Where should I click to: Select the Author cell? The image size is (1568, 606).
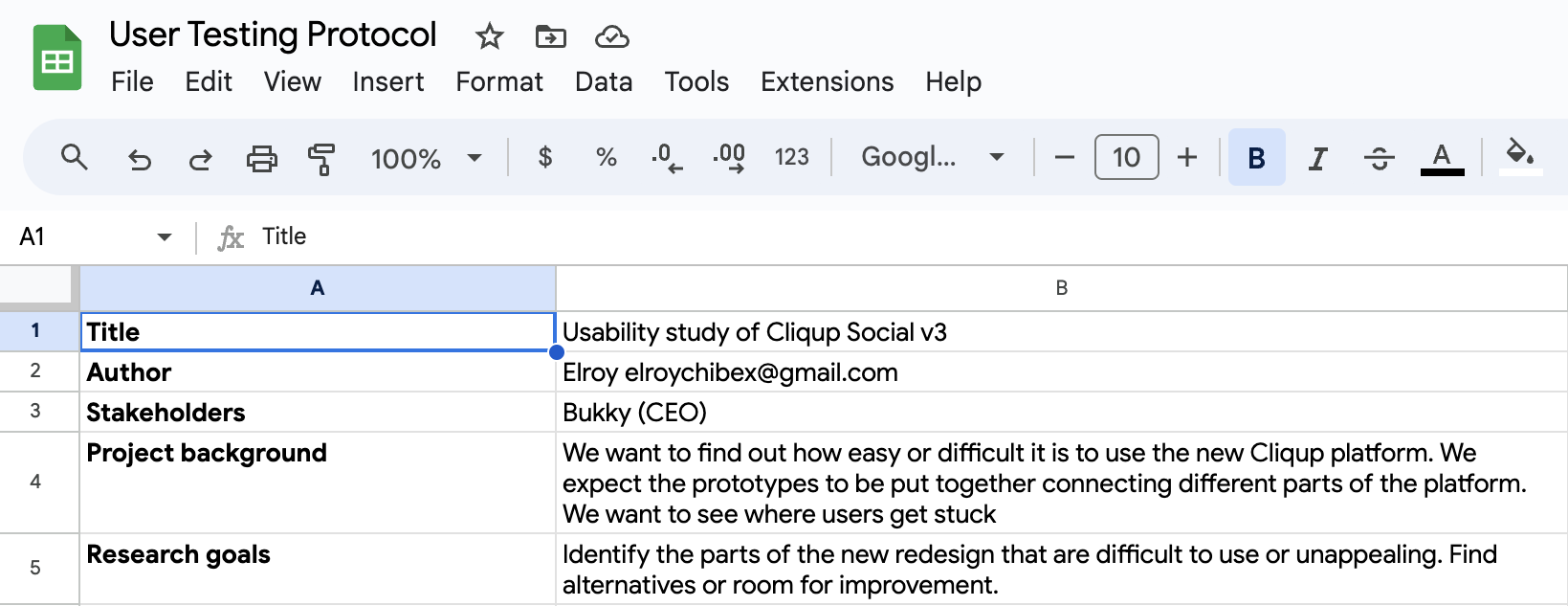click(318, 371)
